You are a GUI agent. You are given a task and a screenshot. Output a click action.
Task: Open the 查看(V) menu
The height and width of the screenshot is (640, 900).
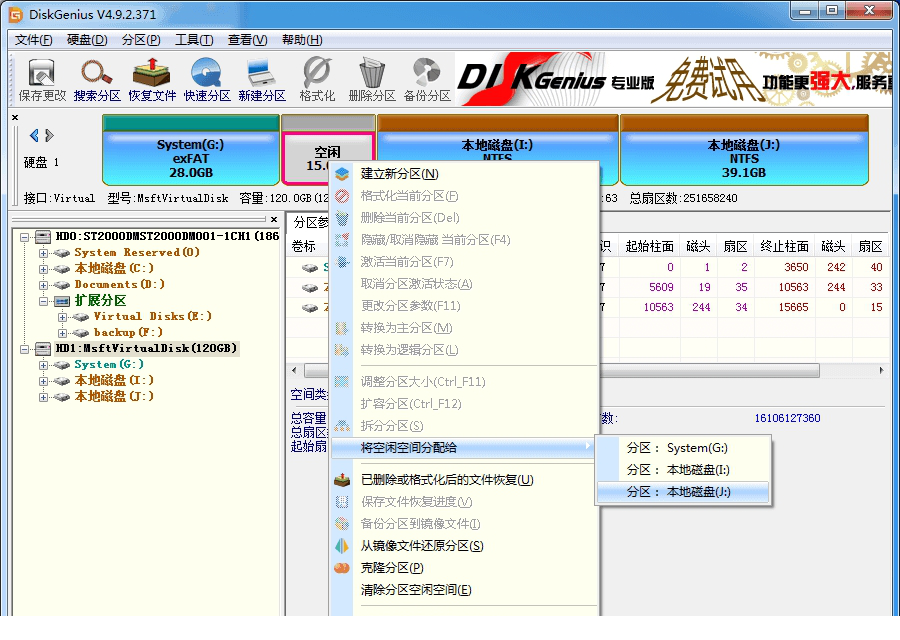click(247, 40)
